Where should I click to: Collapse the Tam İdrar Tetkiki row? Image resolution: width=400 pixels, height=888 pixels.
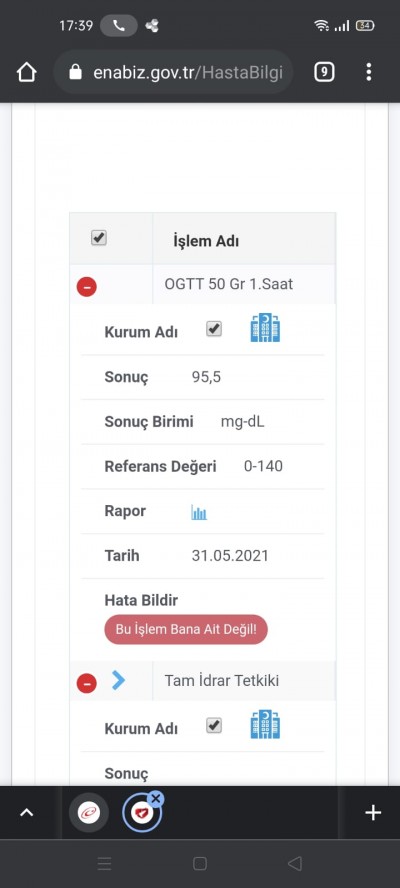coord(87,684)
